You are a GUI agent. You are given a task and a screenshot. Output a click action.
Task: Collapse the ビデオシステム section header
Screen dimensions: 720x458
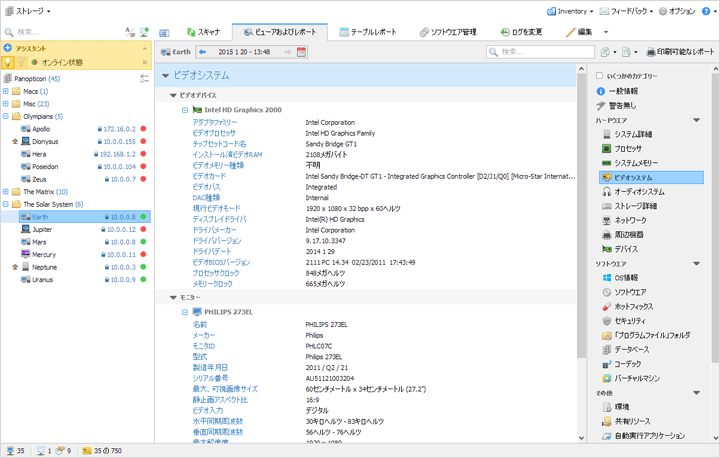click(165, 76)
